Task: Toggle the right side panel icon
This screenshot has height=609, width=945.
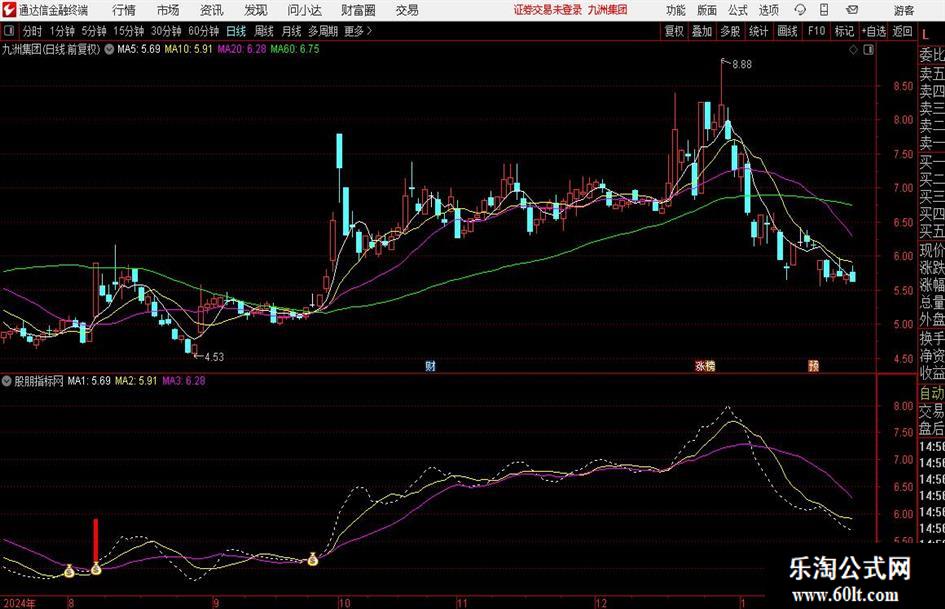Action: pos(868,50)
